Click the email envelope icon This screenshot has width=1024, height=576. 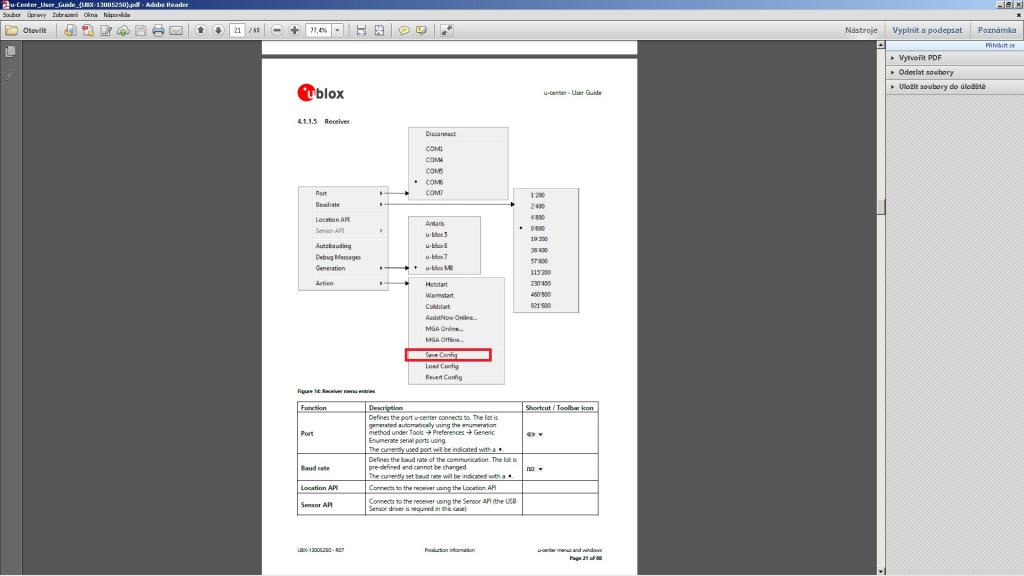click(x=176, y=30)
